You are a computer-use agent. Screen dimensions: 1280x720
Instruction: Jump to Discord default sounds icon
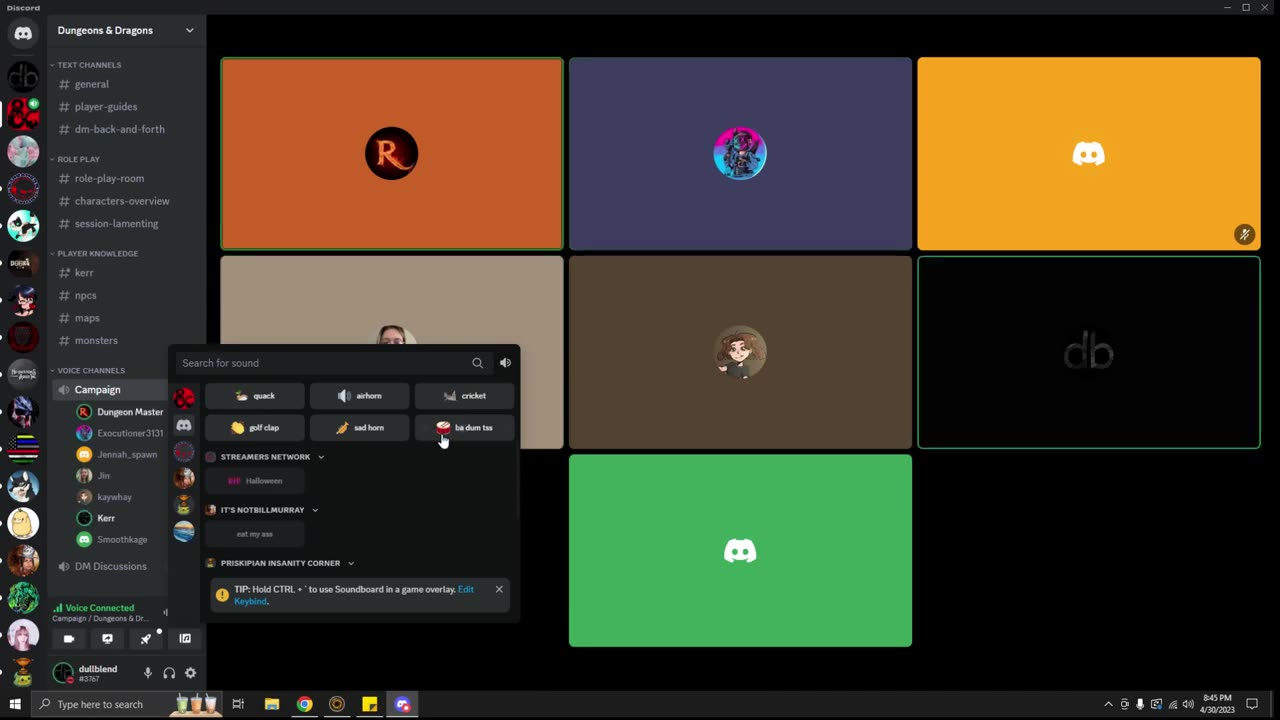184,425
